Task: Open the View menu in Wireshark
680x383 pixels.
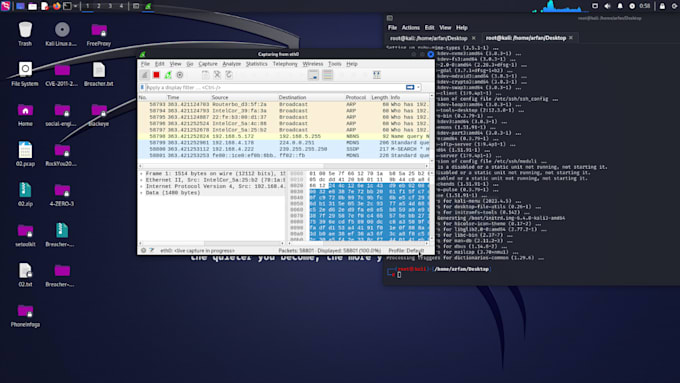Action: click(175, 64)
